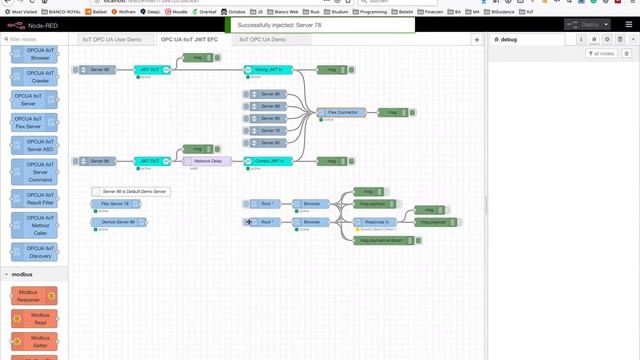
Task: Click the Deploy button
Action: click(x=583, y=25)
